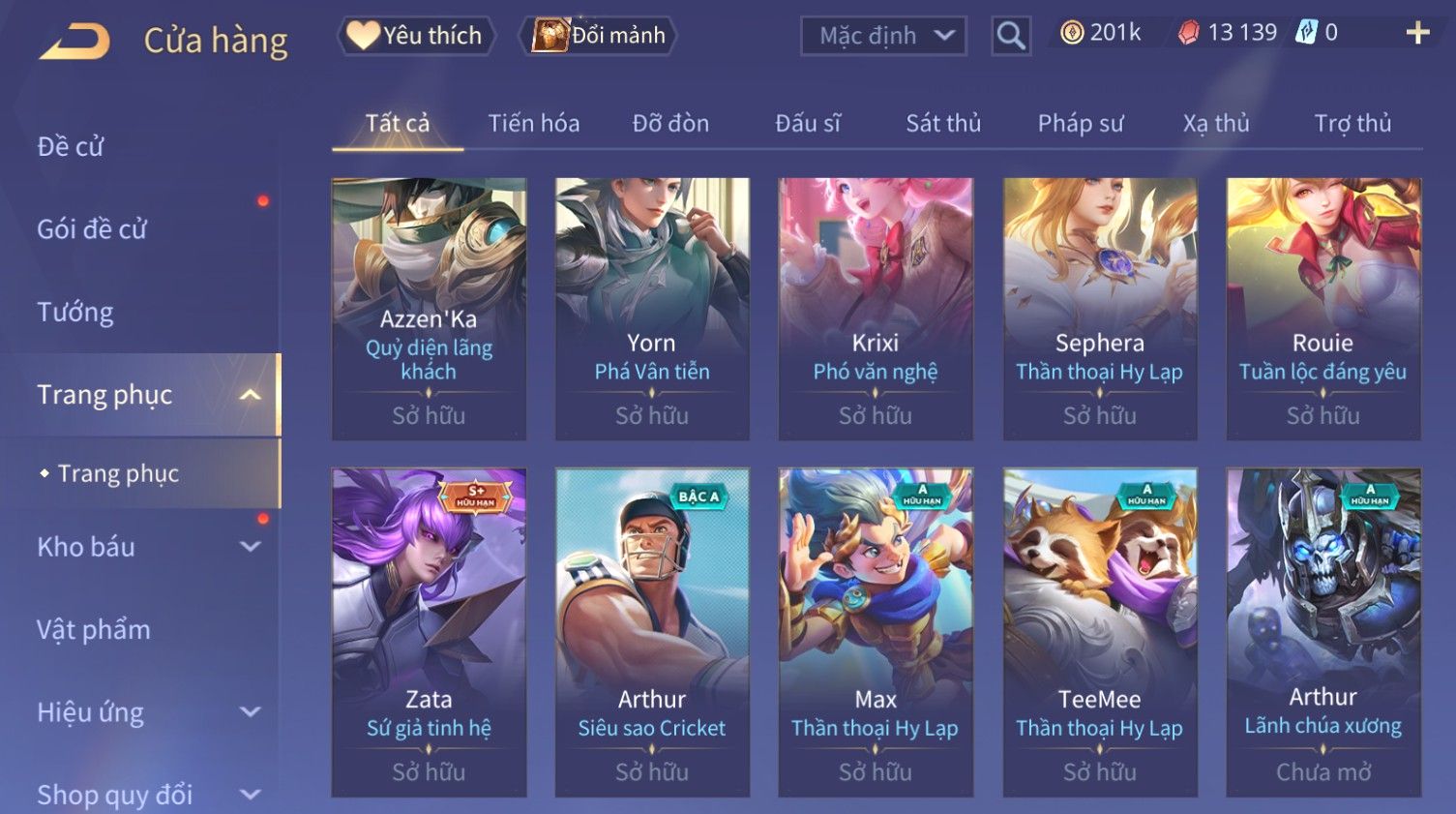The width and height of the screenshot is (1456, 814).
Task: Click the golden back arrow icon
Action: click(75, 42)
